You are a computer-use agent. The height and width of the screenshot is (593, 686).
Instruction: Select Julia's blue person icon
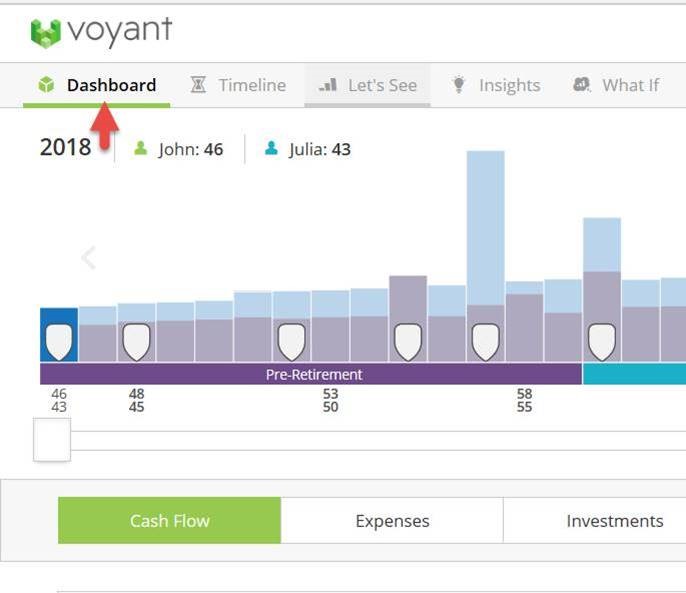coord(271,149)
